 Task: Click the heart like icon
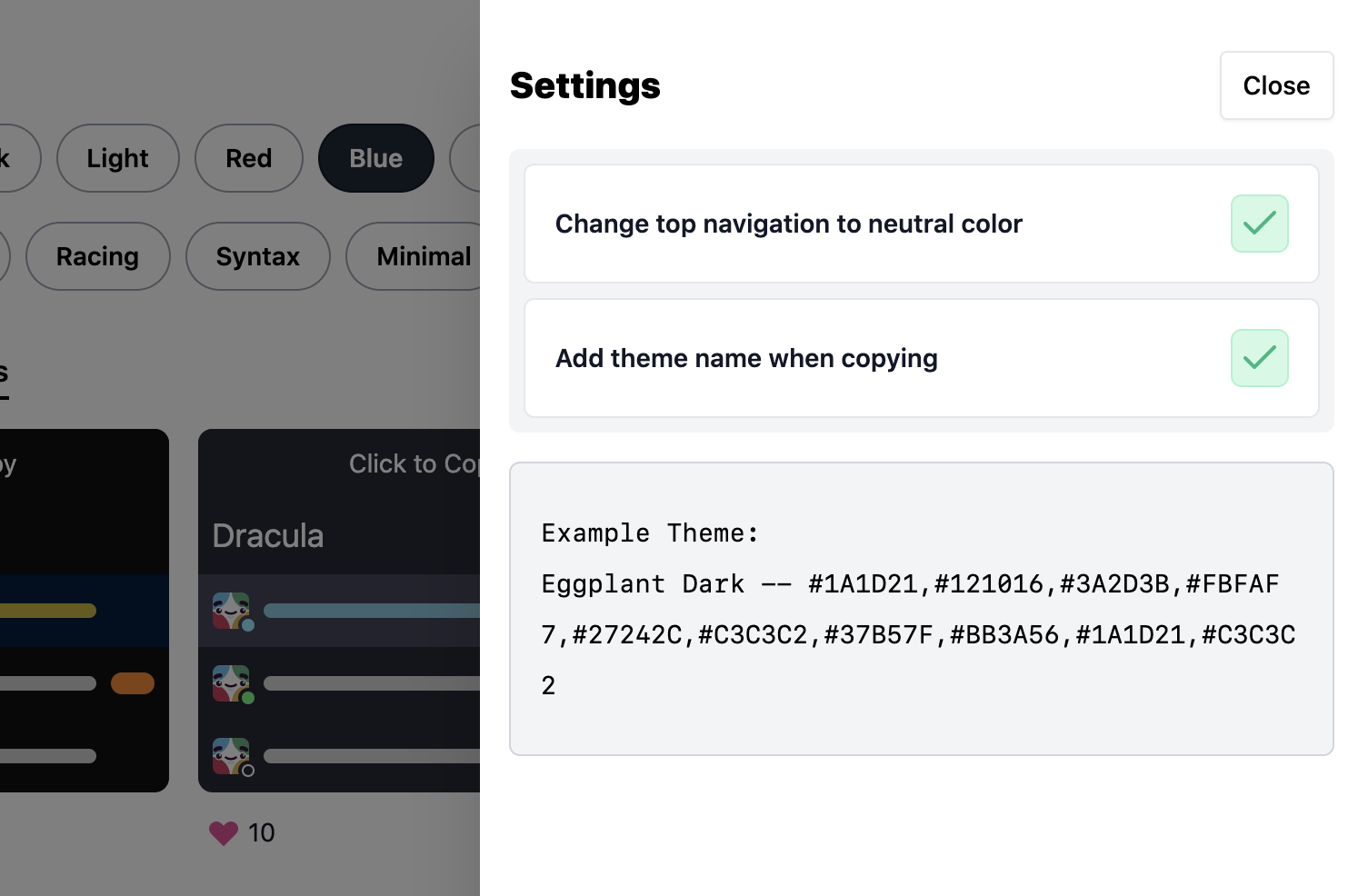pos(223,833)
